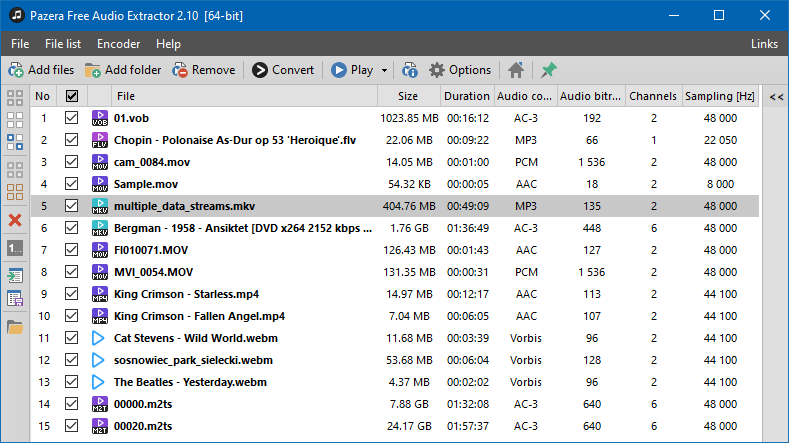
Task: Sort by the Audio codec column header
Action: click(524, 96)
